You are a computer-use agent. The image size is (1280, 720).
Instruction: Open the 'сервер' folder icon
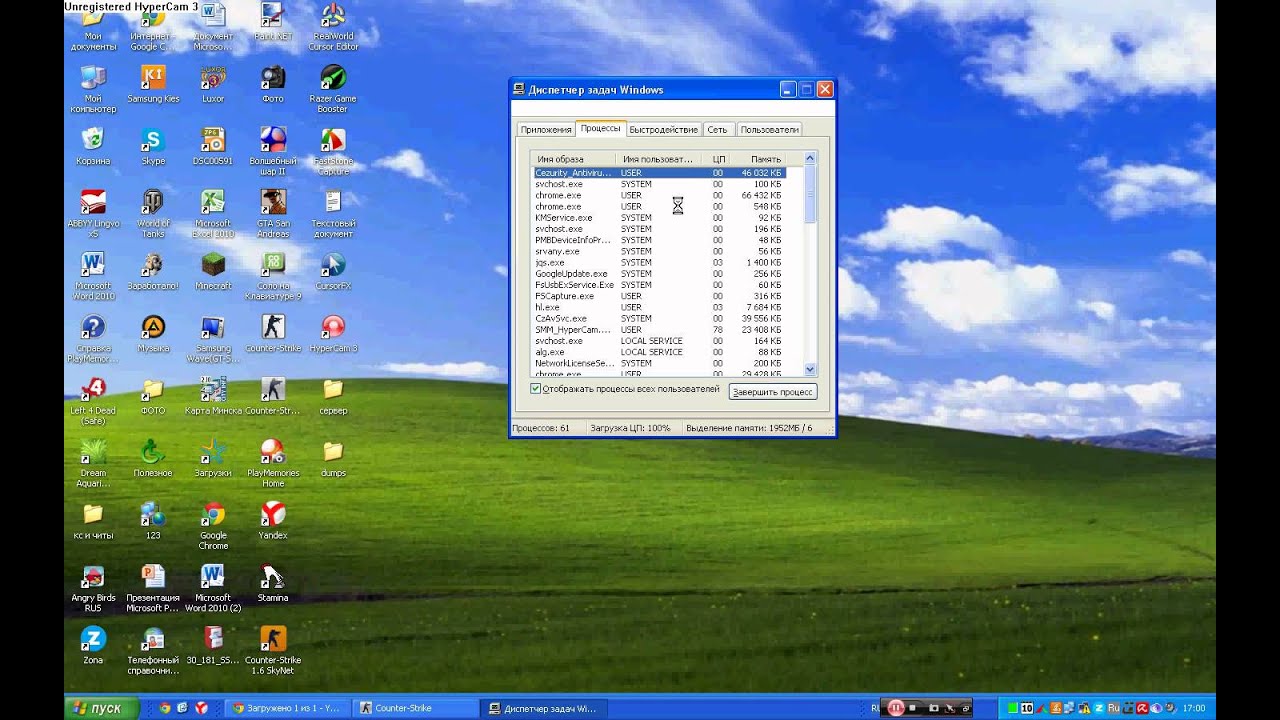point(333,396)
